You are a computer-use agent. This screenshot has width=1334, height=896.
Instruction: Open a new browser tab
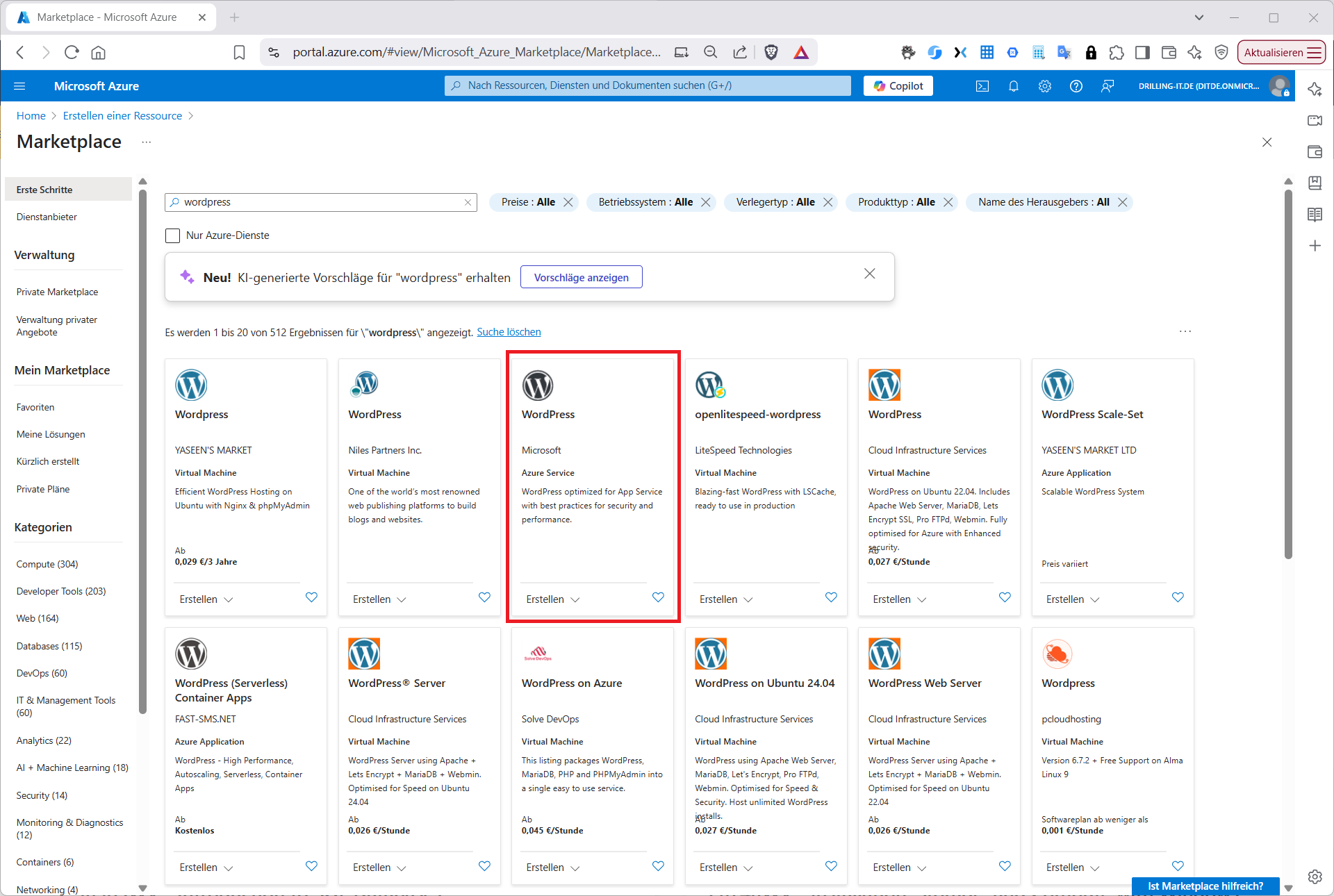pyautogui.click(x=234, y=17)
